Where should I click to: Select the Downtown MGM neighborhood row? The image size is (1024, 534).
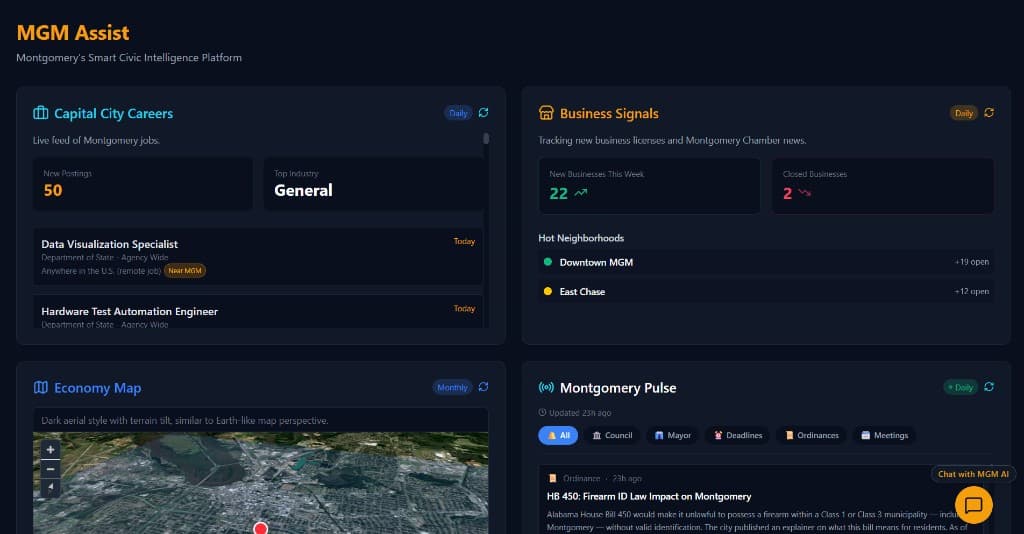click(766, 262)
